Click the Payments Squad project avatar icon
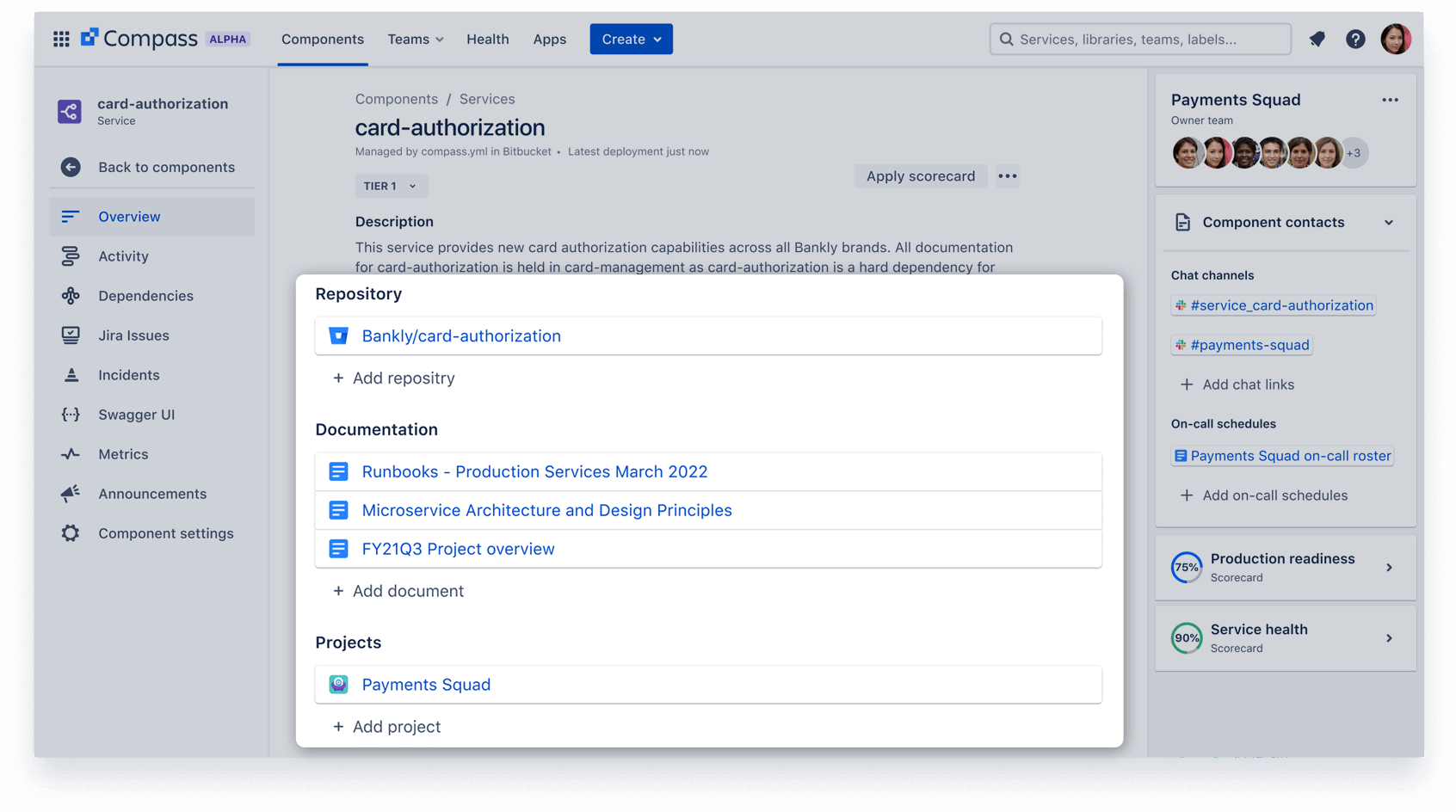The height and width of the screenshot is (812, 1456). point(338,685)
